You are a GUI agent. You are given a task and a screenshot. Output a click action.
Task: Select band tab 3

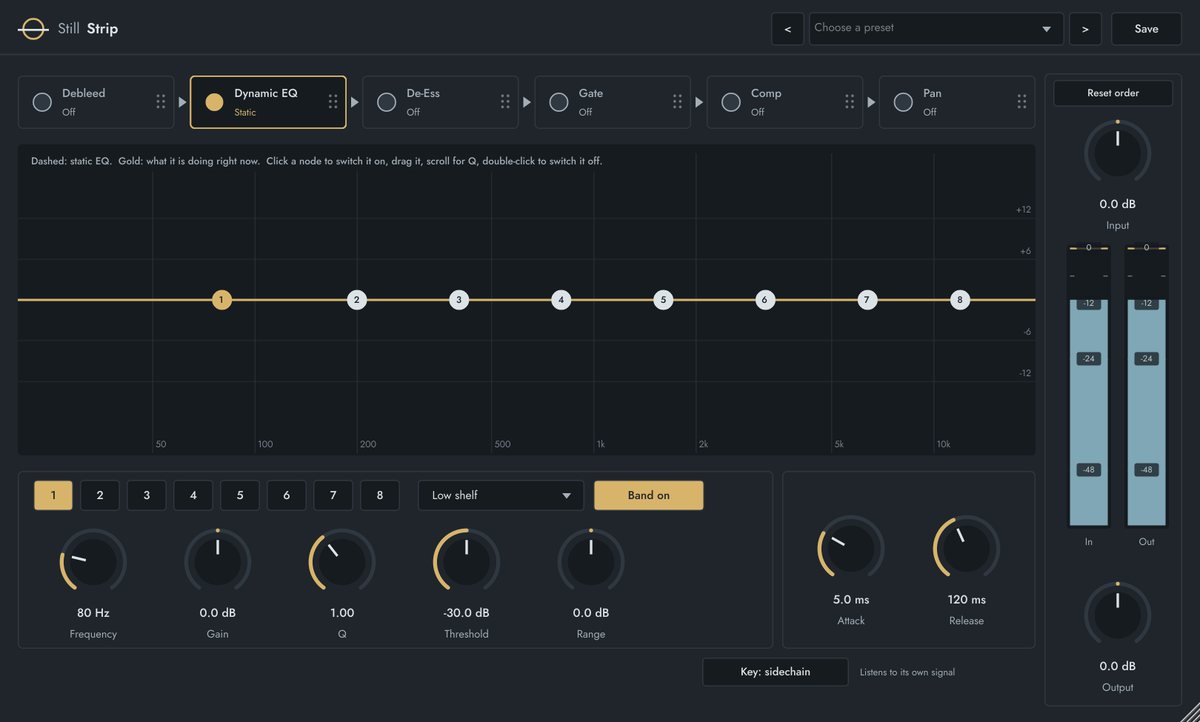pyautogui.click(x=147, y=495)
